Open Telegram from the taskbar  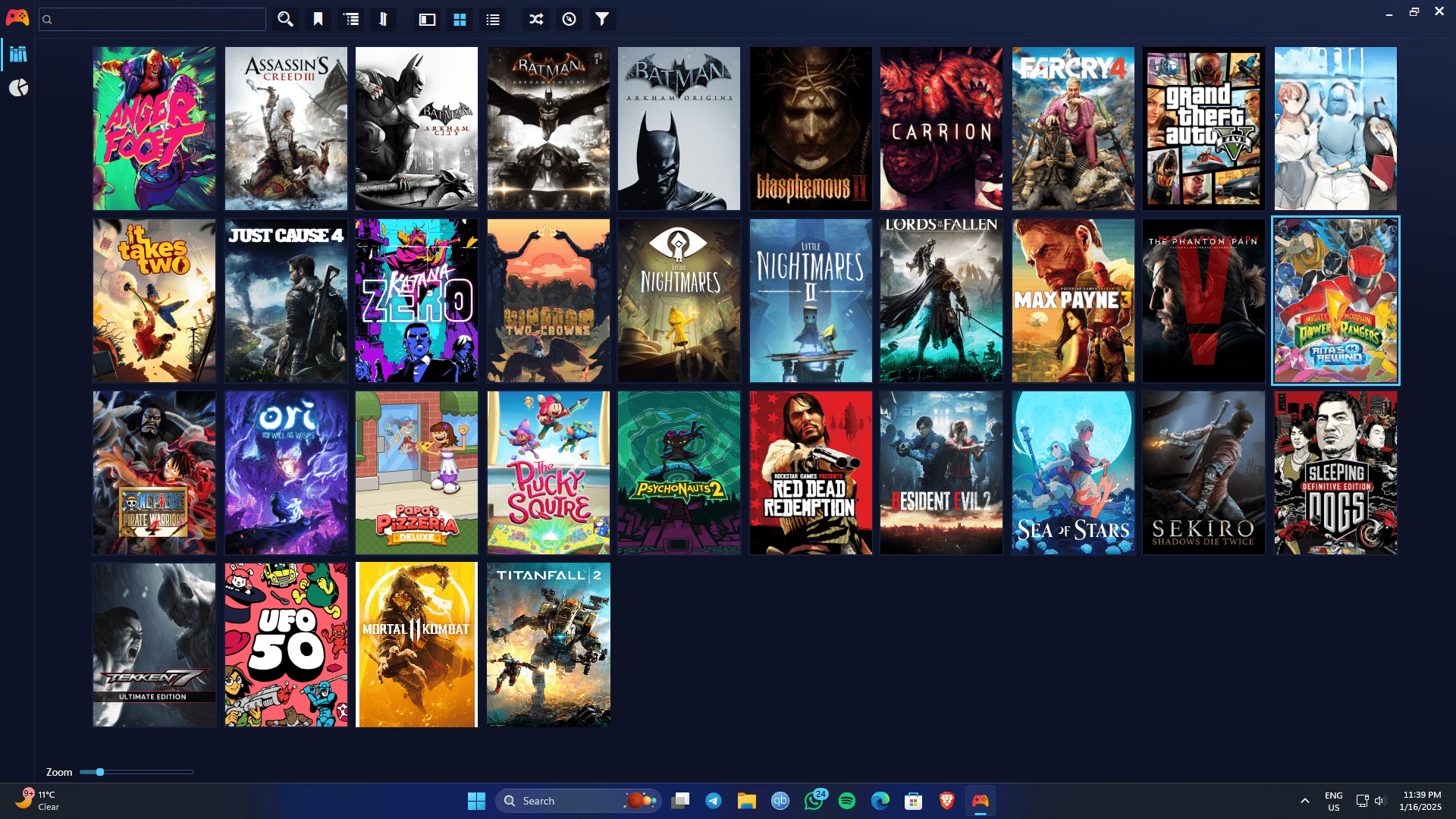(714, 801)
